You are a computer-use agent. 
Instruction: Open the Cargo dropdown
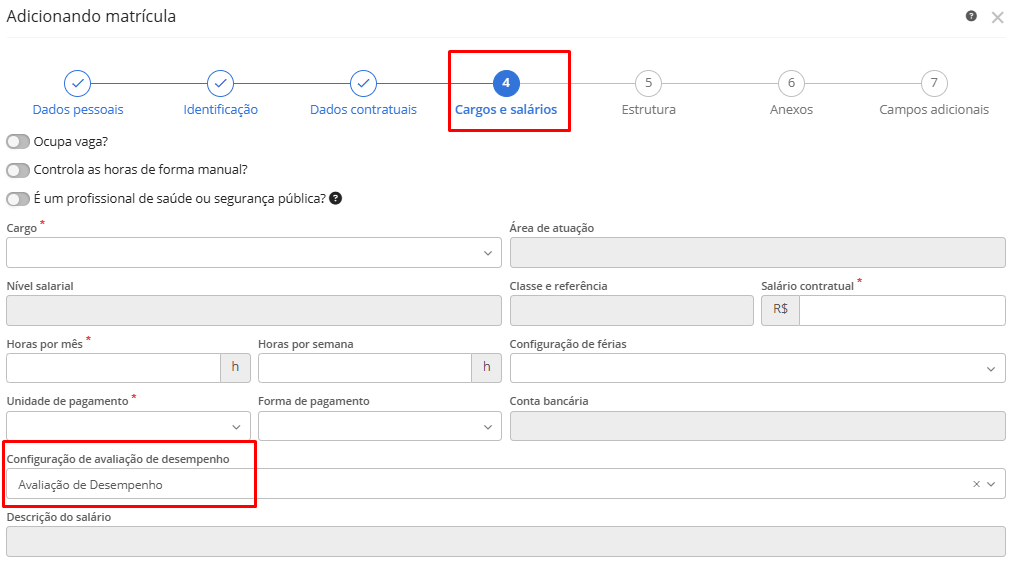[254, 253]
